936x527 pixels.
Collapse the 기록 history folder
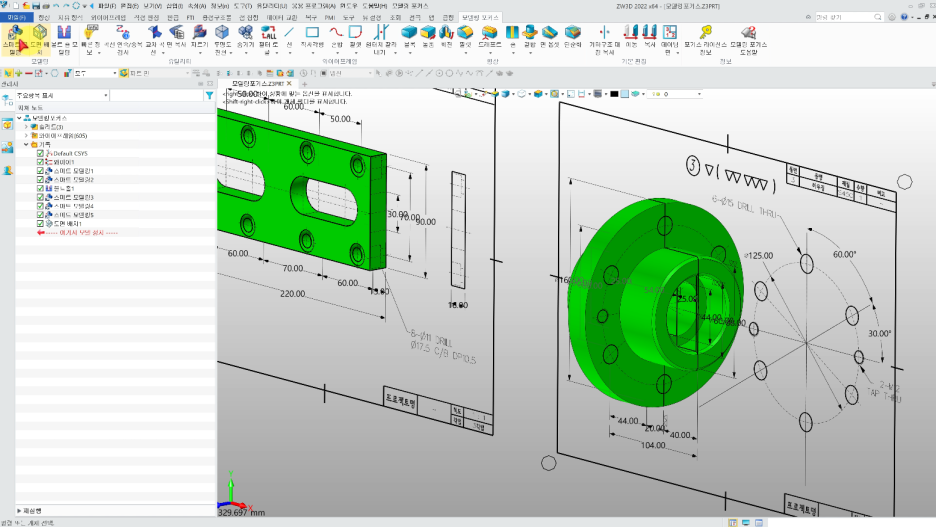26,144
